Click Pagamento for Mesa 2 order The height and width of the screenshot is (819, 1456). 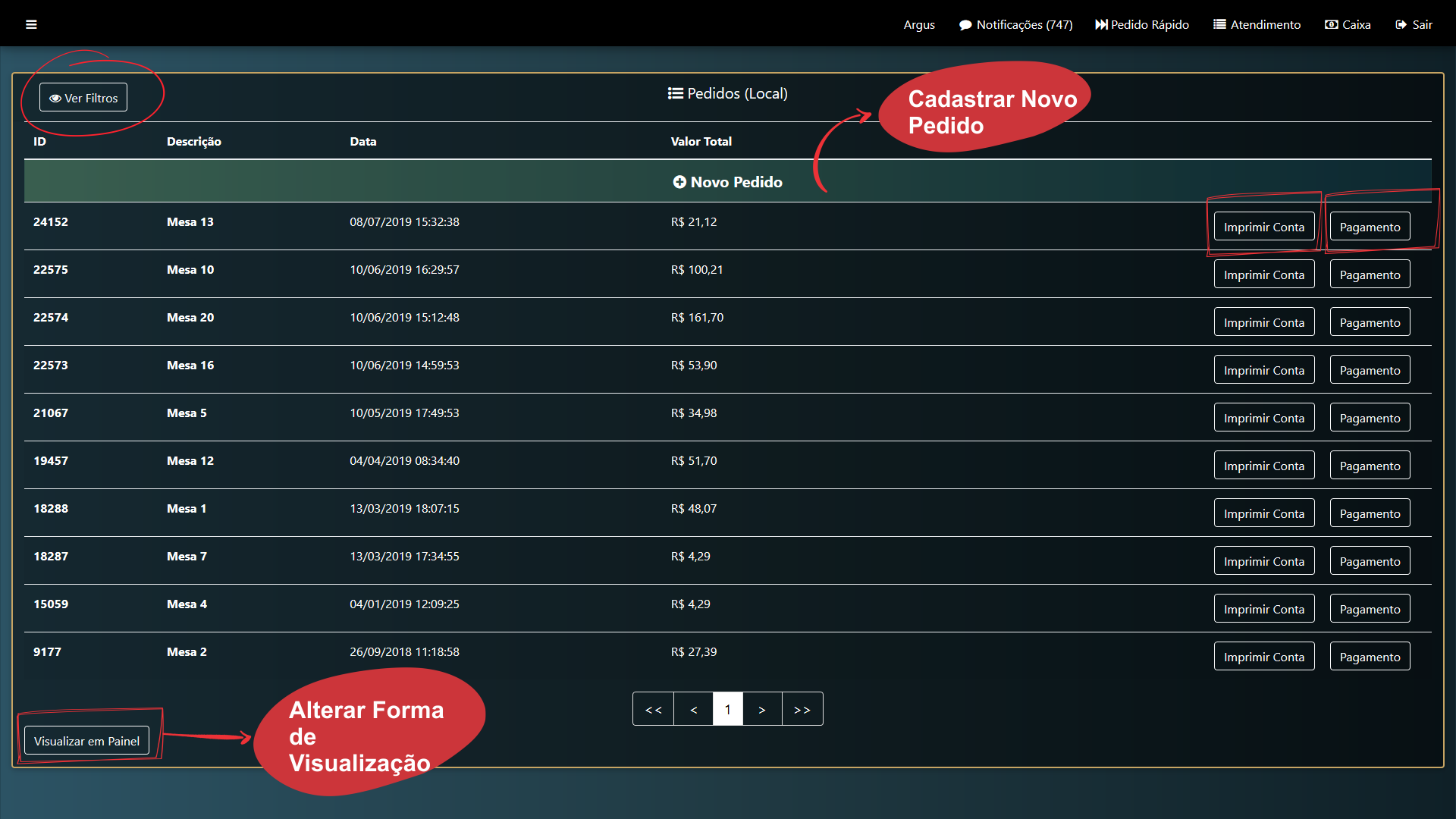pyautogui.click(x=1370, y=657)
